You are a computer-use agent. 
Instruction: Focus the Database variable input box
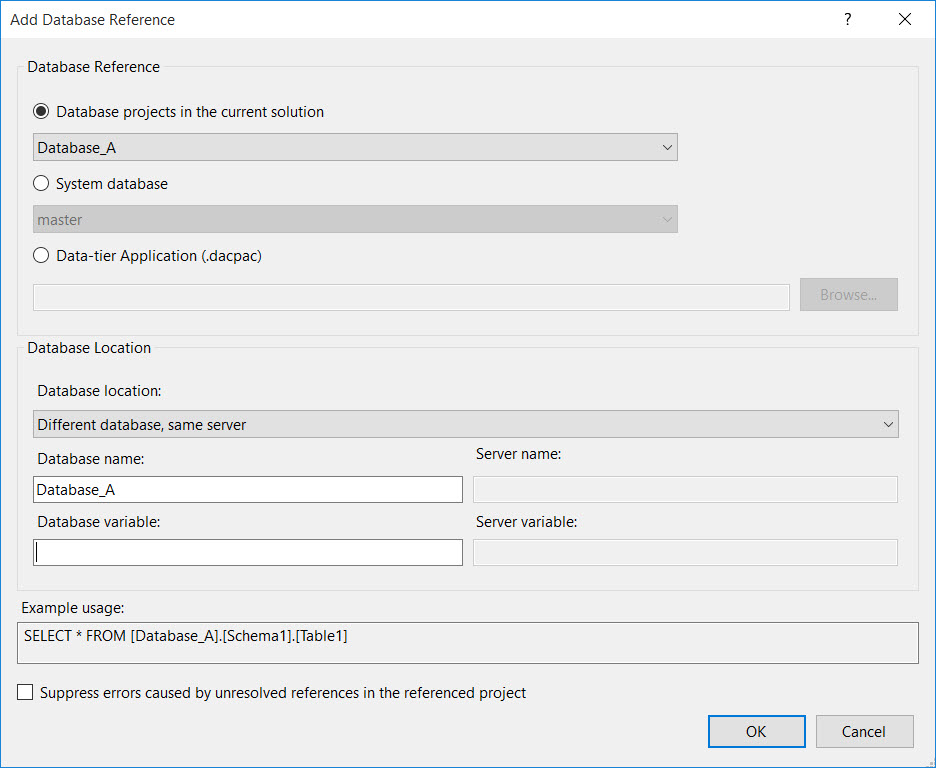248,553
